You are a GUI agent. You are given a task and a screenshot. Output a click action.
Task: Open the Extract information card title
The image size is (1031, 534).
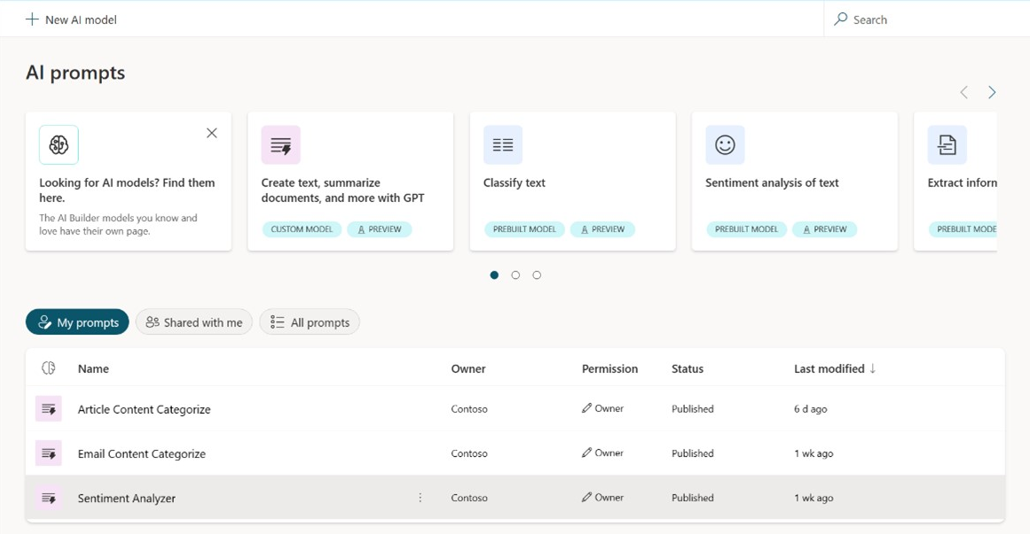(x=962, y=183)
